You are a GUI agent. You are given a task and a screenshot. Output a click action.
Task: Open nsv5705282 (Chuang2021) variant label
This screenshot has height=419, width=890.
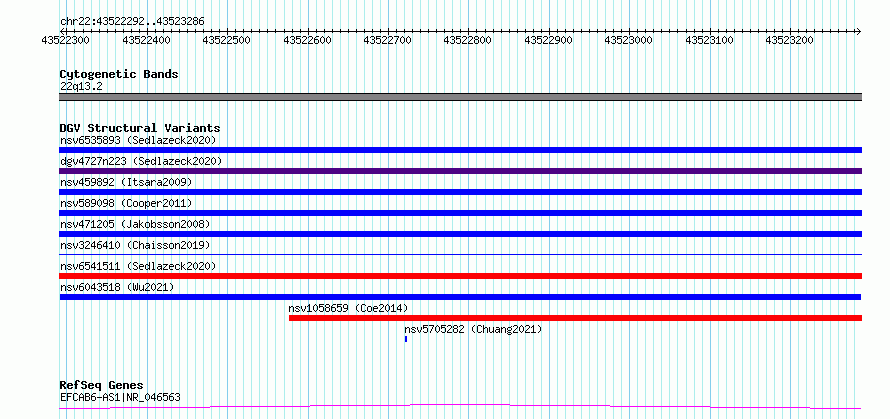click(x=473, y=329)
